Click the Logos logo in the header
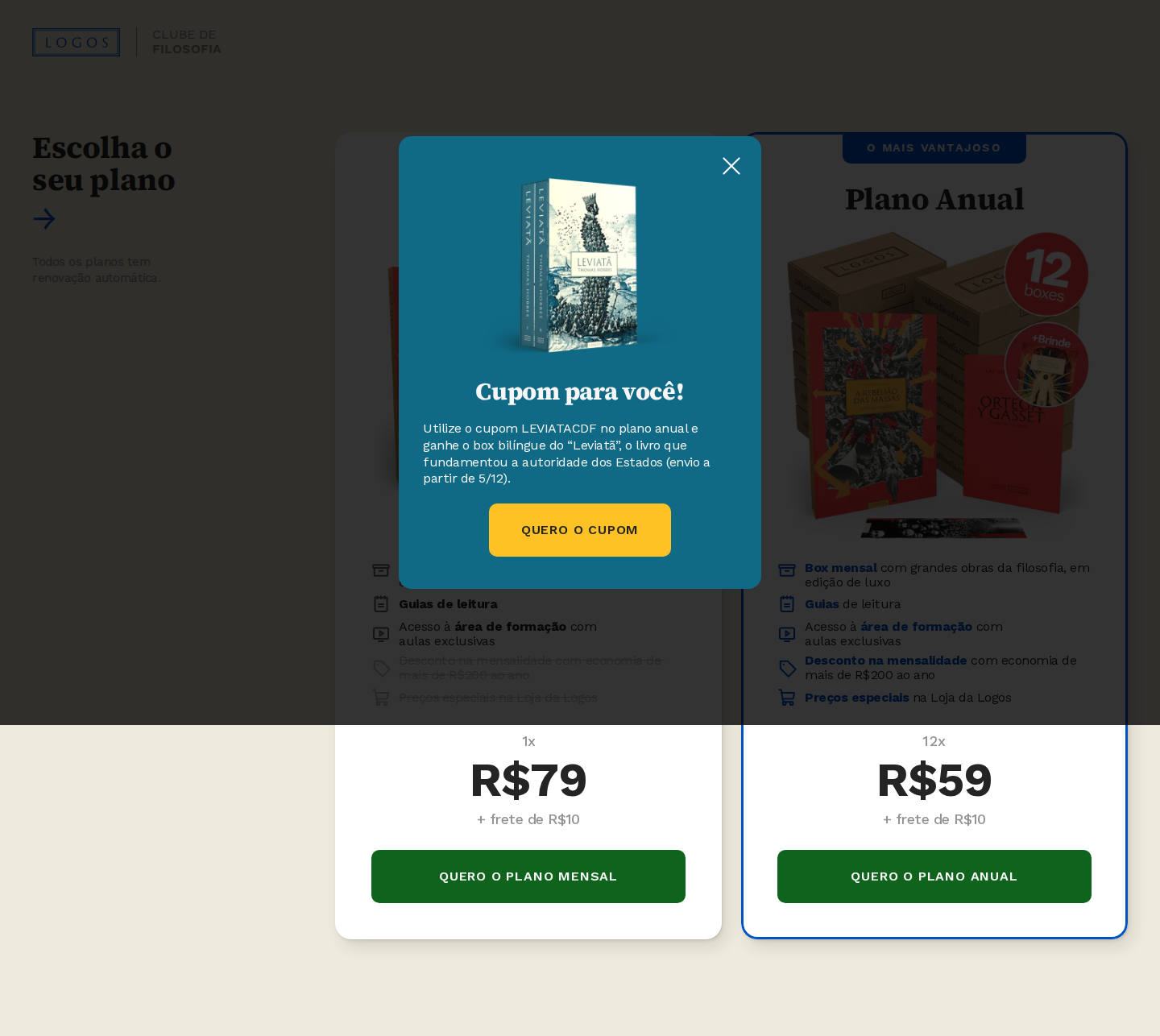1160x1036 pixels. coord(76,43)
